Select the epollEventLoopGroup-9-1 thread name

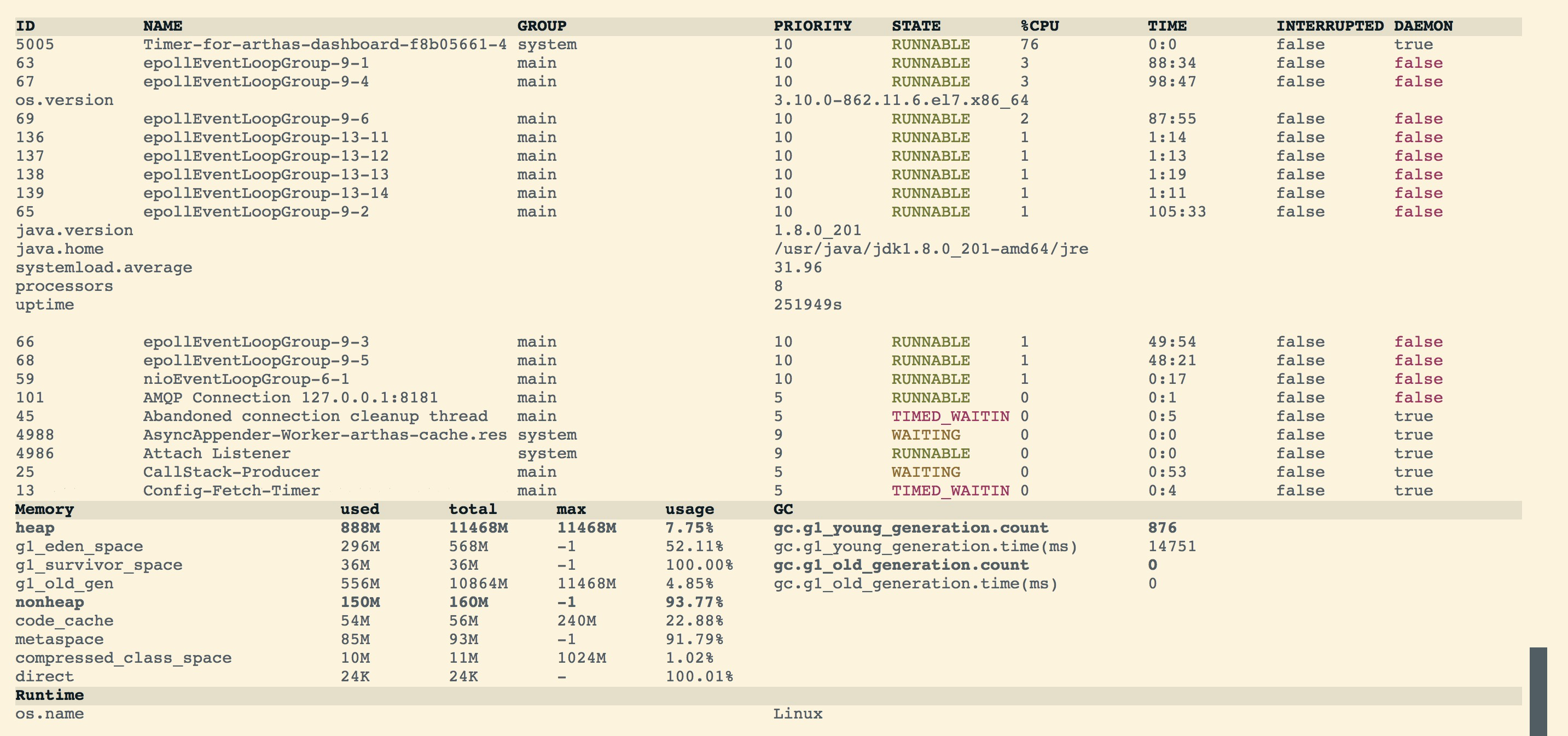(x=255, y=63)
